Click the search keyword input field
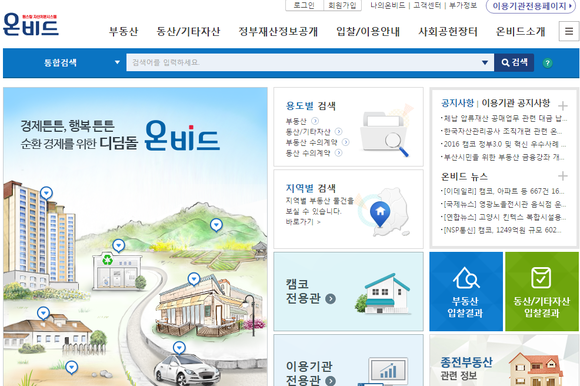580x386 pixels. click(303, 62)
